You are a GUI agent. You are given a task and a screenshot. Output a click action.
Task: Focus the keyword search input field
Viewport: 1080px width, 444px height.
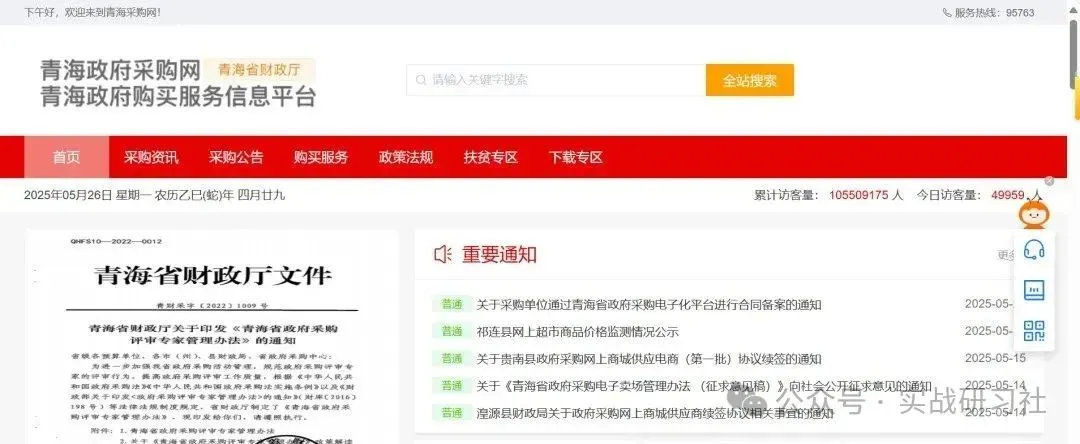[x=556, y=81]
